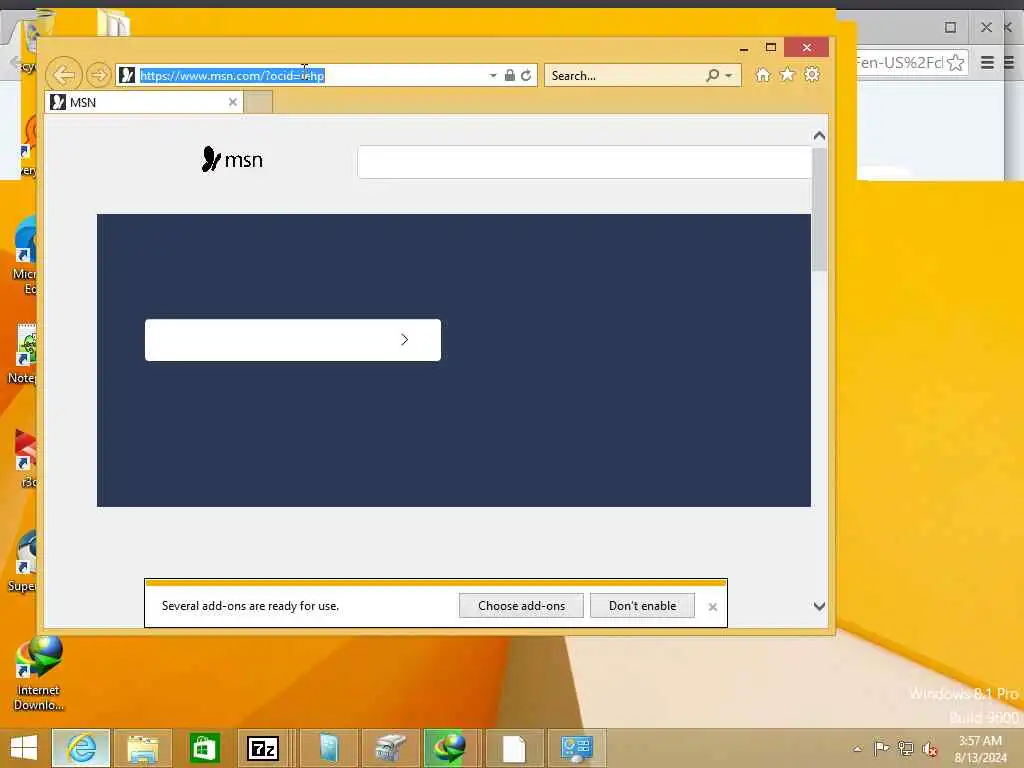
Task: Open the light blue folder taskbar icon
Action: 328,748
